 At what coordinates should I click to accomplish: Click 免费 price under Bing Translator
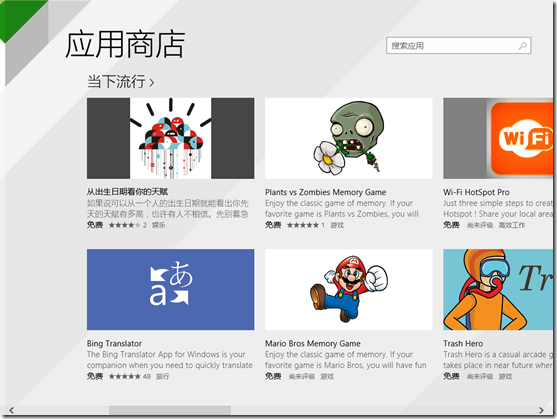point(95,376)
